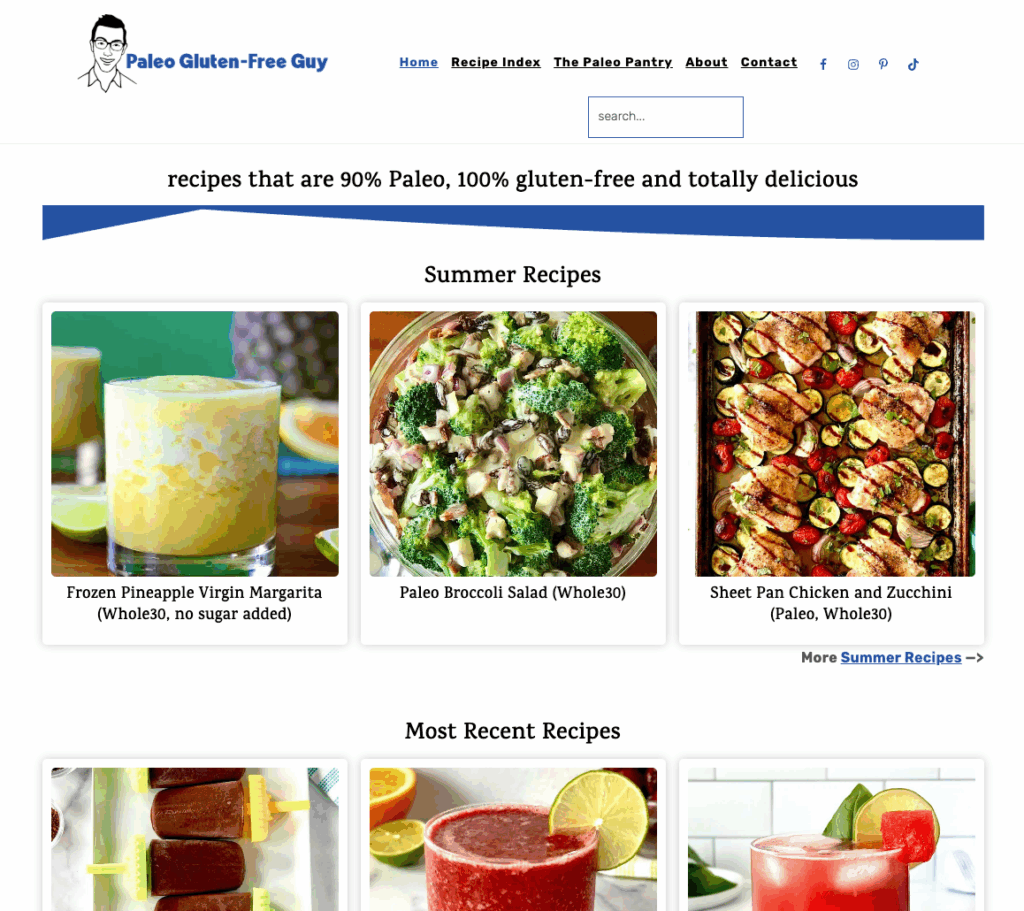1024x911 pixels.
Task: Follow the More Summer Recipes link
Action: coord(901,658)
